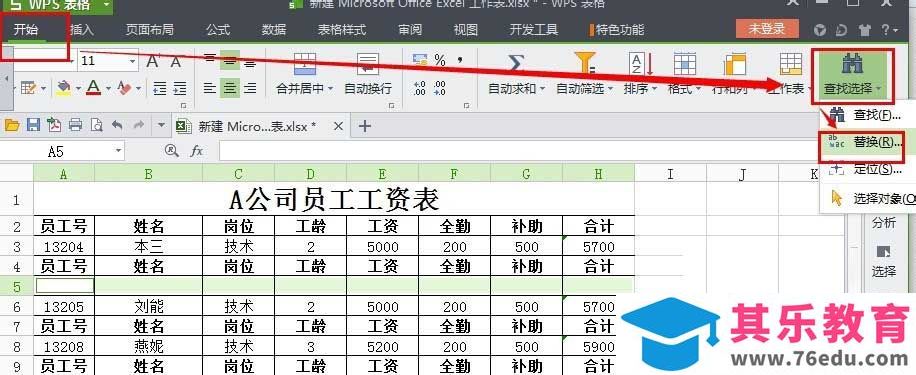The image size is (916, 375).
Task: Toggle 自动换行 wrap text
Action: click(x=367, y=74)
